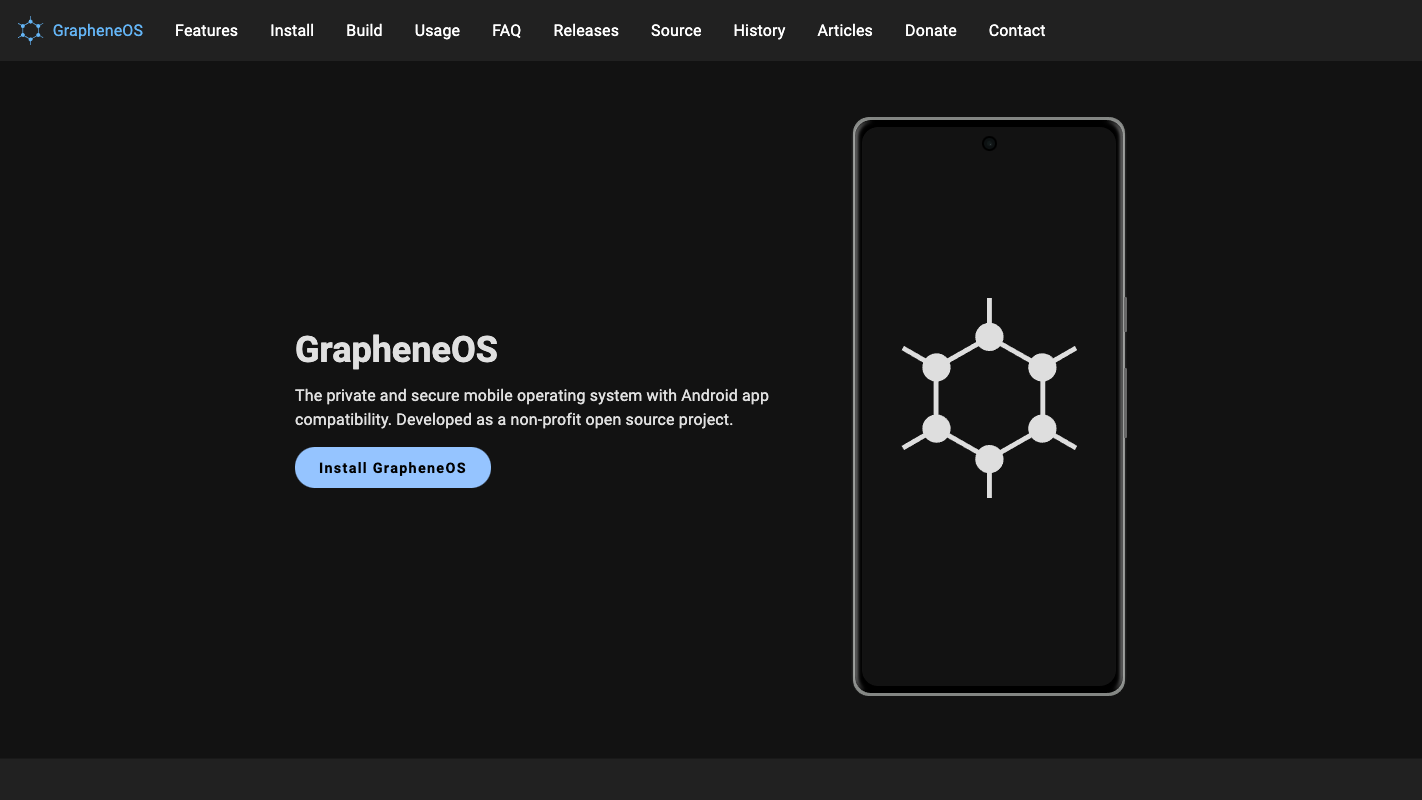Click the GrapheneOS hero heading

pos(396,350)
